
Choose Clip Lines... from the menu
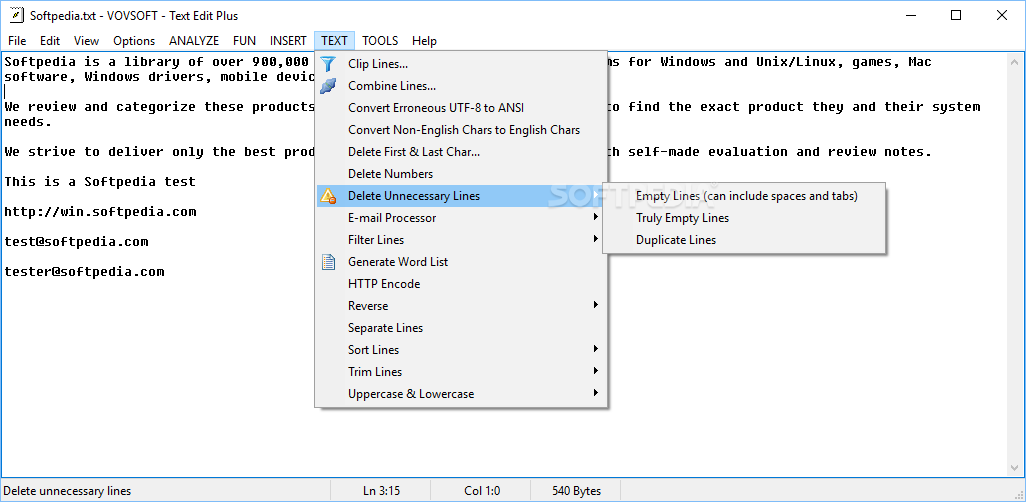462,64
